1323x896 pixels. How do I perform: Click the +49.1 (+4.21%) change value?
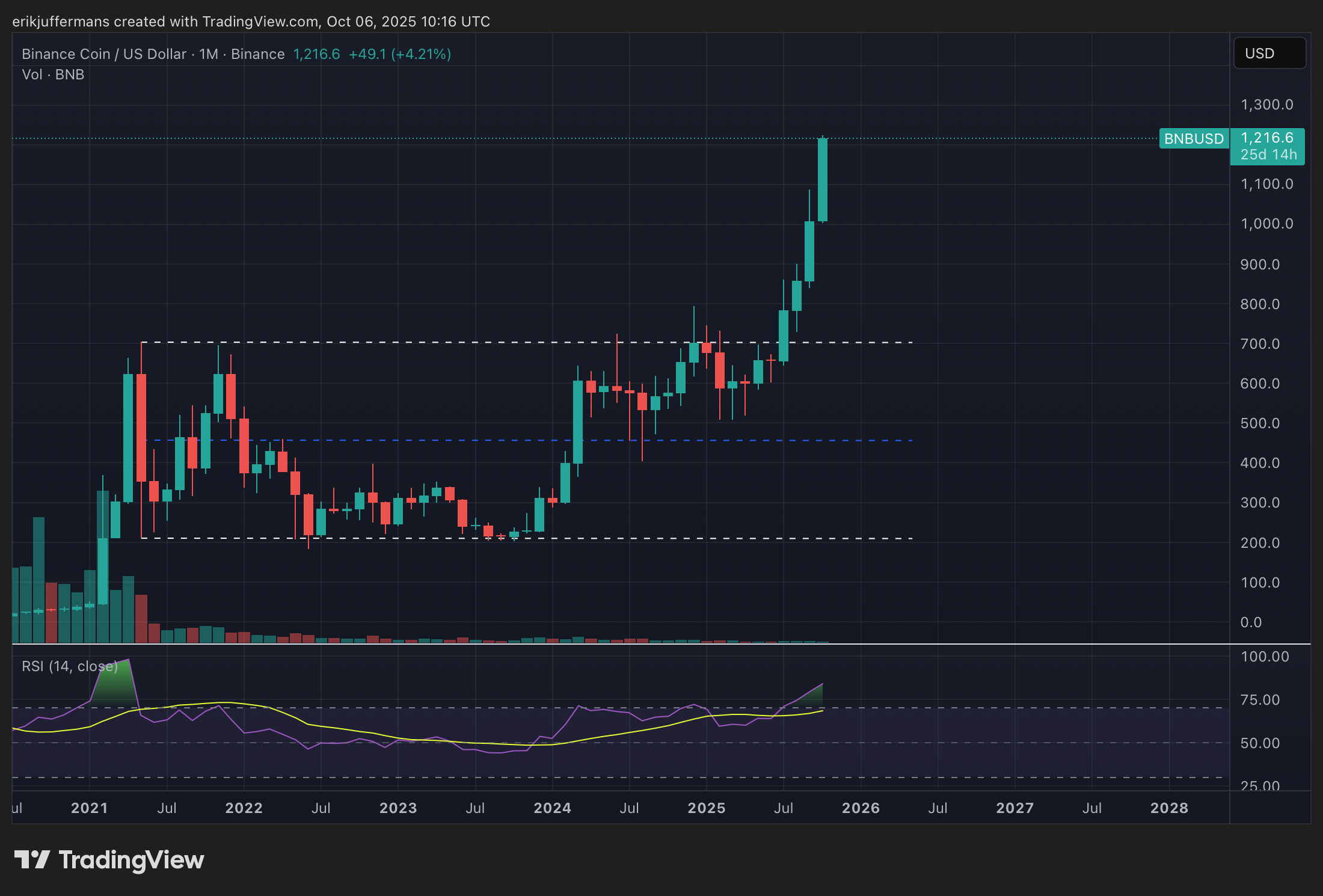pos(400,54)
